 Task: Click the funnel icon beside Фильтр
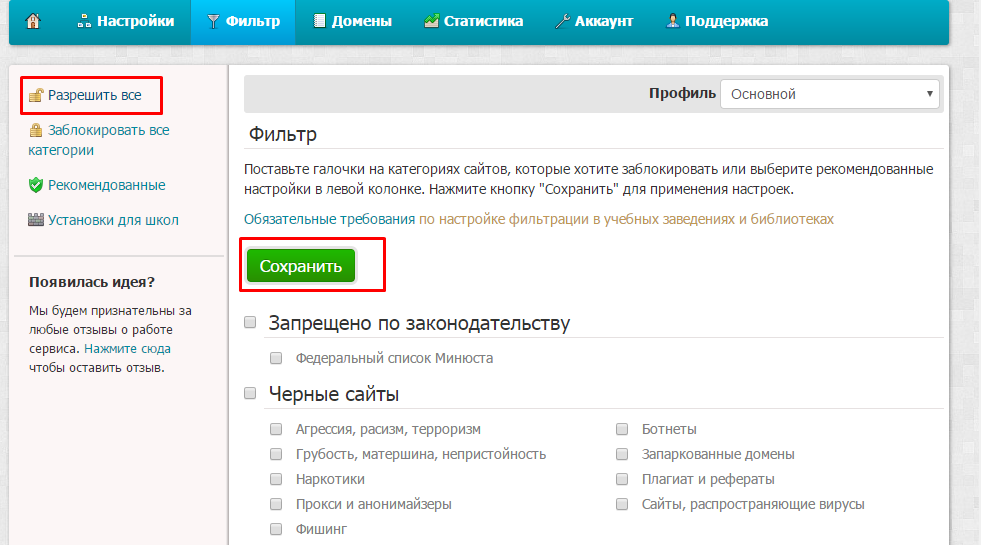(213, 21)
